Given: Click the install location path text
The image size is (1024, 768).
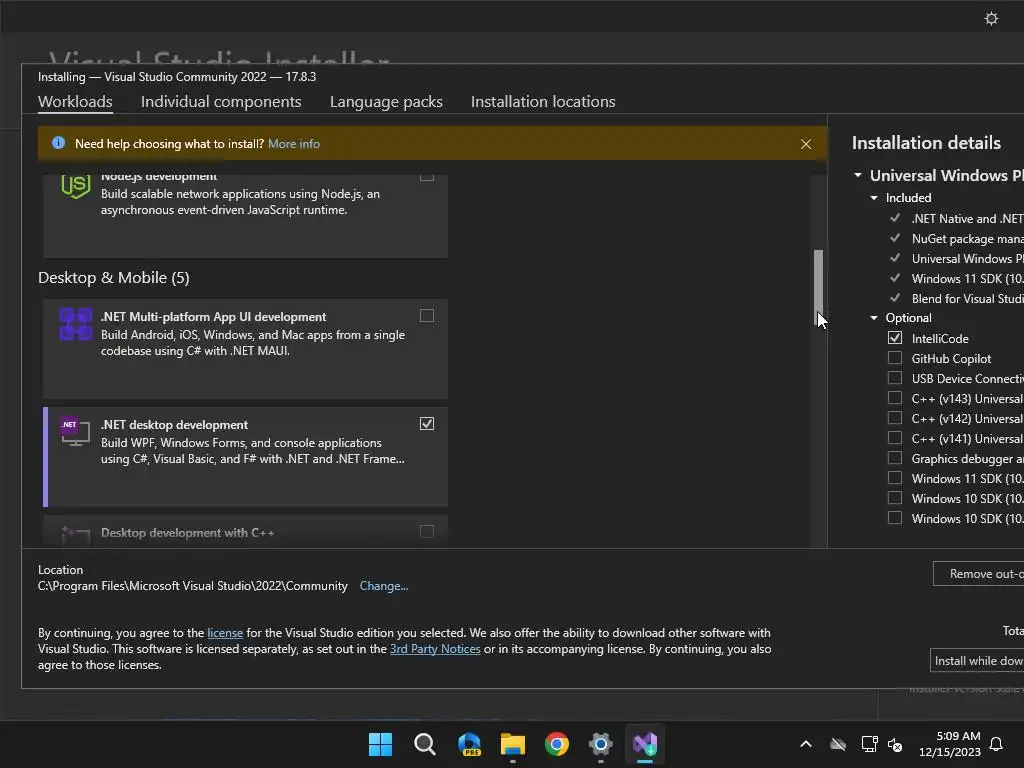Looking at the screenshot, I should pos(193,586).
